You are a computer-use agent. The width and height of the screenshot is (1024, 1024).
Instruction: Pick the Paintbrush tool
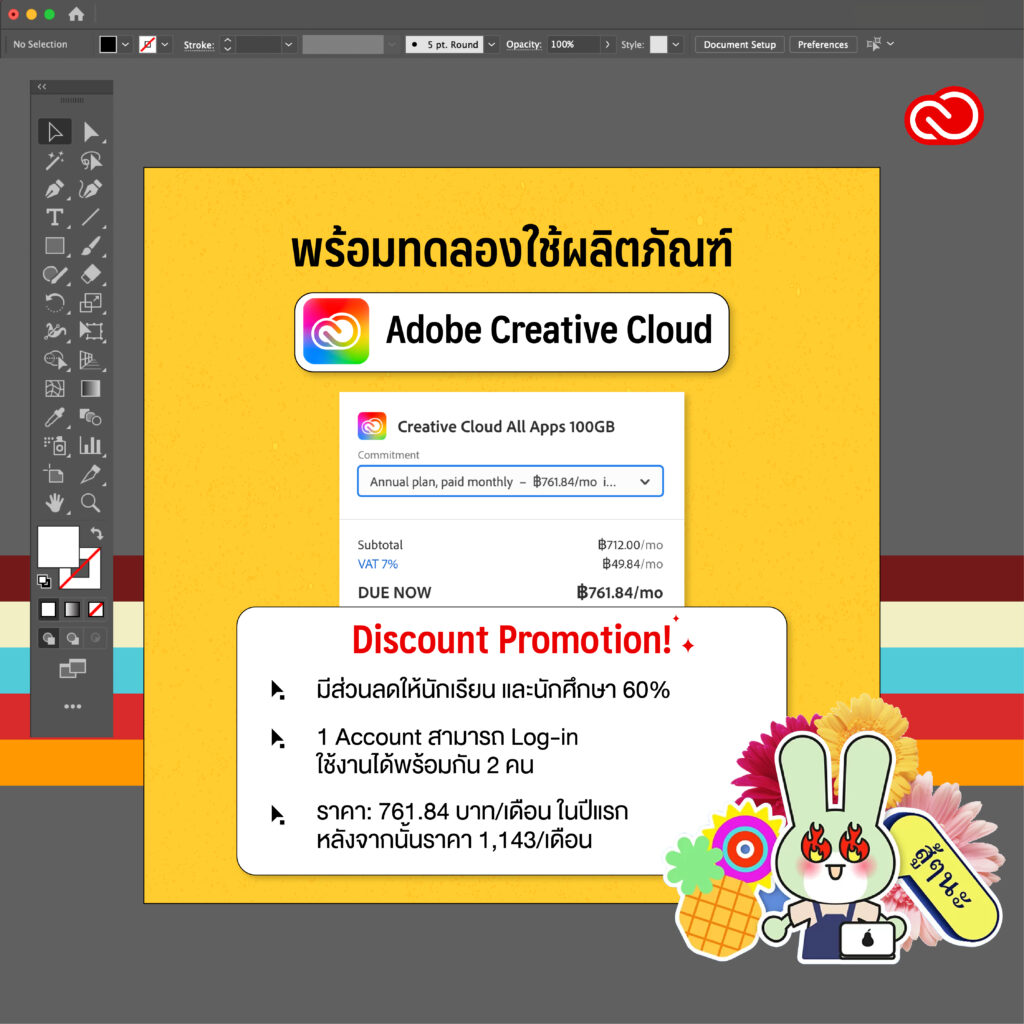[88, 247]
